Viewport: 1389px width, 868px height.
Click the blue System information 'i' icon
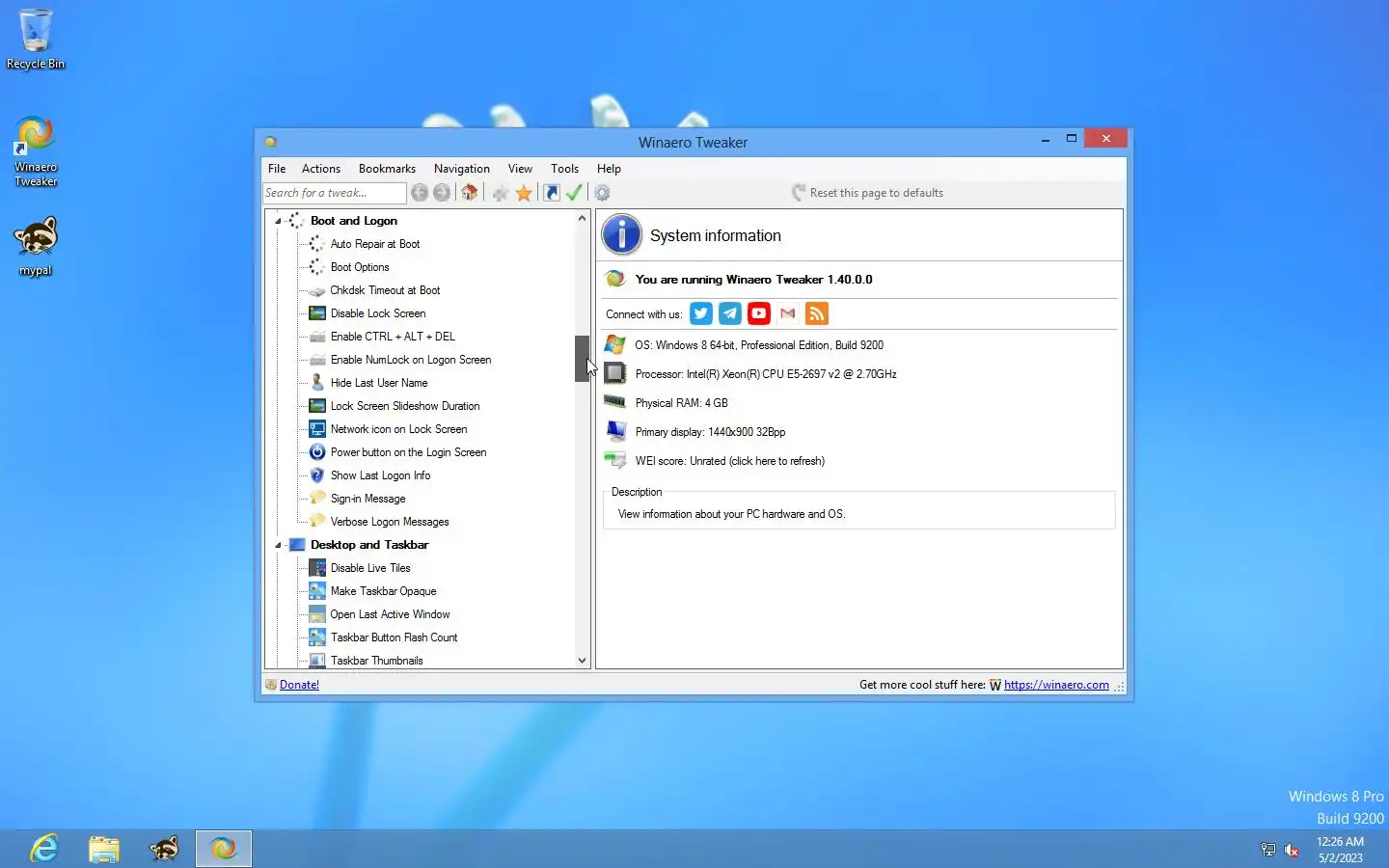(622, 235)
